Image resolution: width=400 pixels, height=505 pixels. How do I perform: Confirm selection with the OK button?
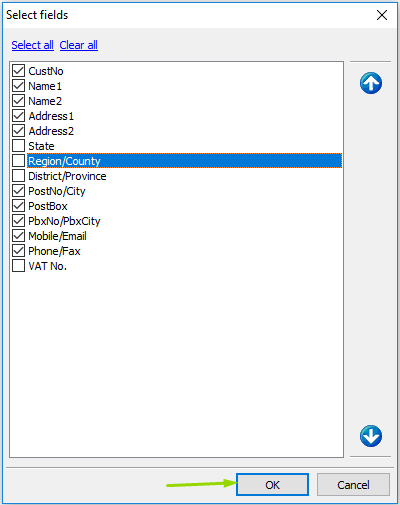(x=272, y=485)
